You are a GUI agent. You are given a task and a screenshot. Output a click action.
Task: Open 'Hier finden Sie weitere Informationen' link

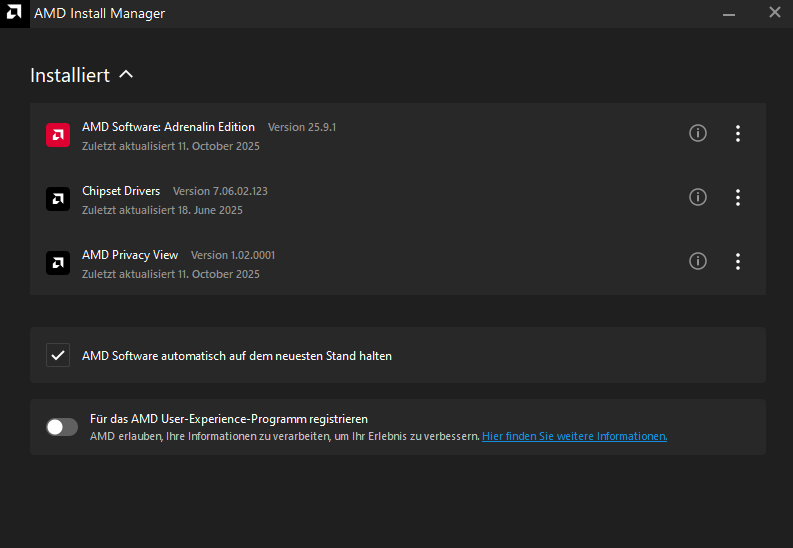point(575,436)
